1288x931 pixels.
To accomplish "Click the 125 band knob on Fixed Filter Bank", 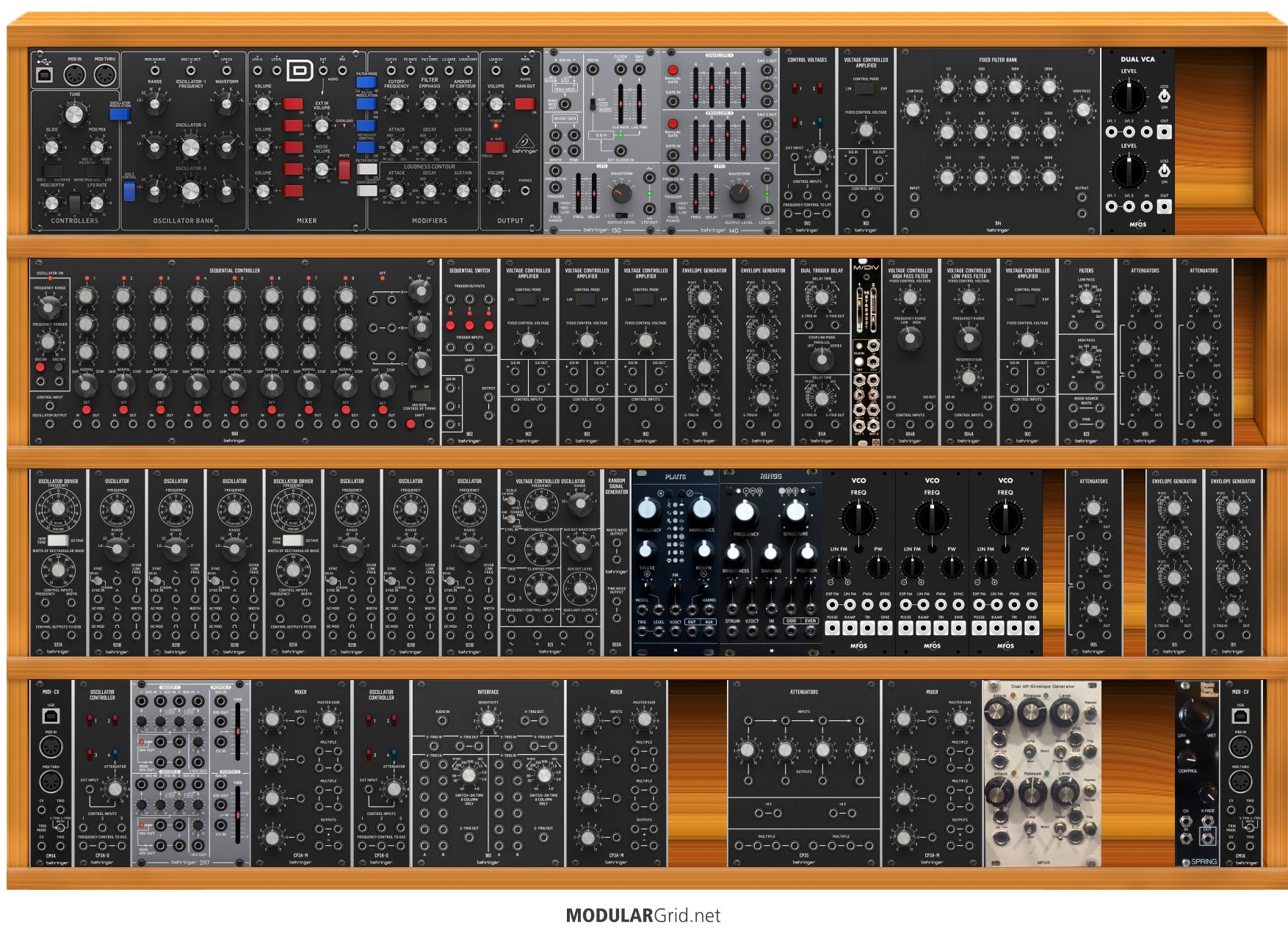I will tap(947, 88).
